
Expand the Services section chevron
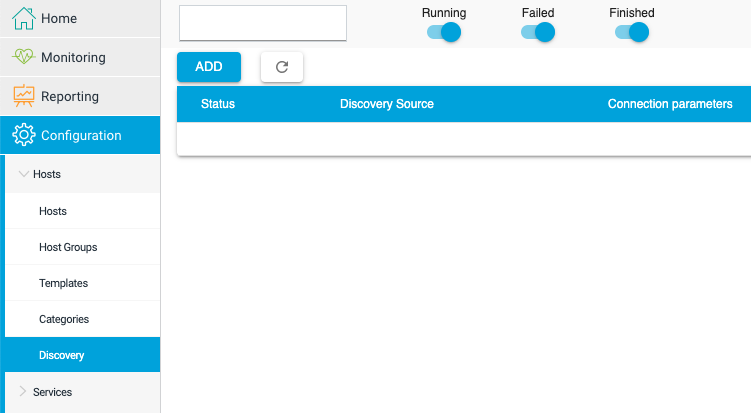[23, 391]
